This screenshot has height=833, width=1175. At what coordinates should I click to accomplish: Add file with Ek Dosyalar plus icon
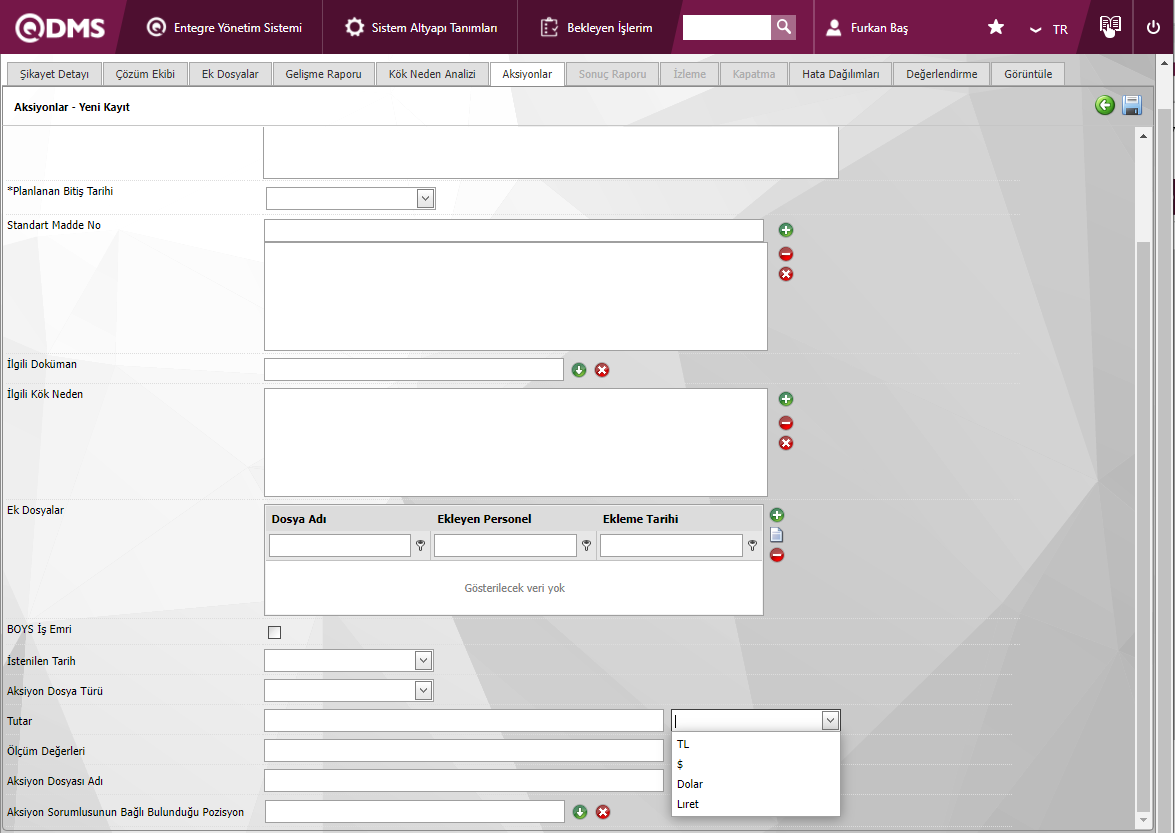click(x=777, y=515)
